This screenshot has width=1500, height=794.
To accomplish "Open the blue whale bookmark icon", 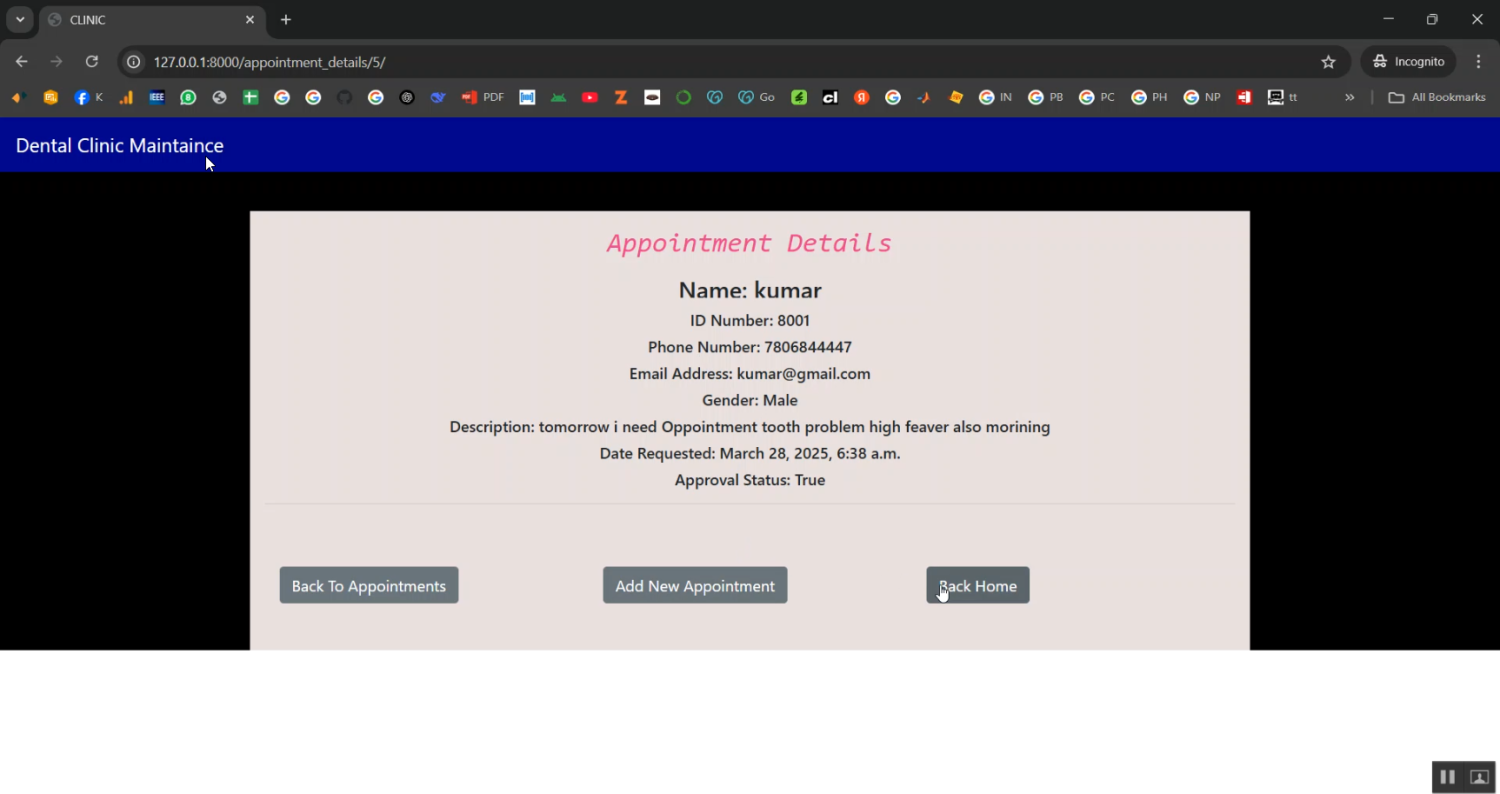I will point(438,97).
